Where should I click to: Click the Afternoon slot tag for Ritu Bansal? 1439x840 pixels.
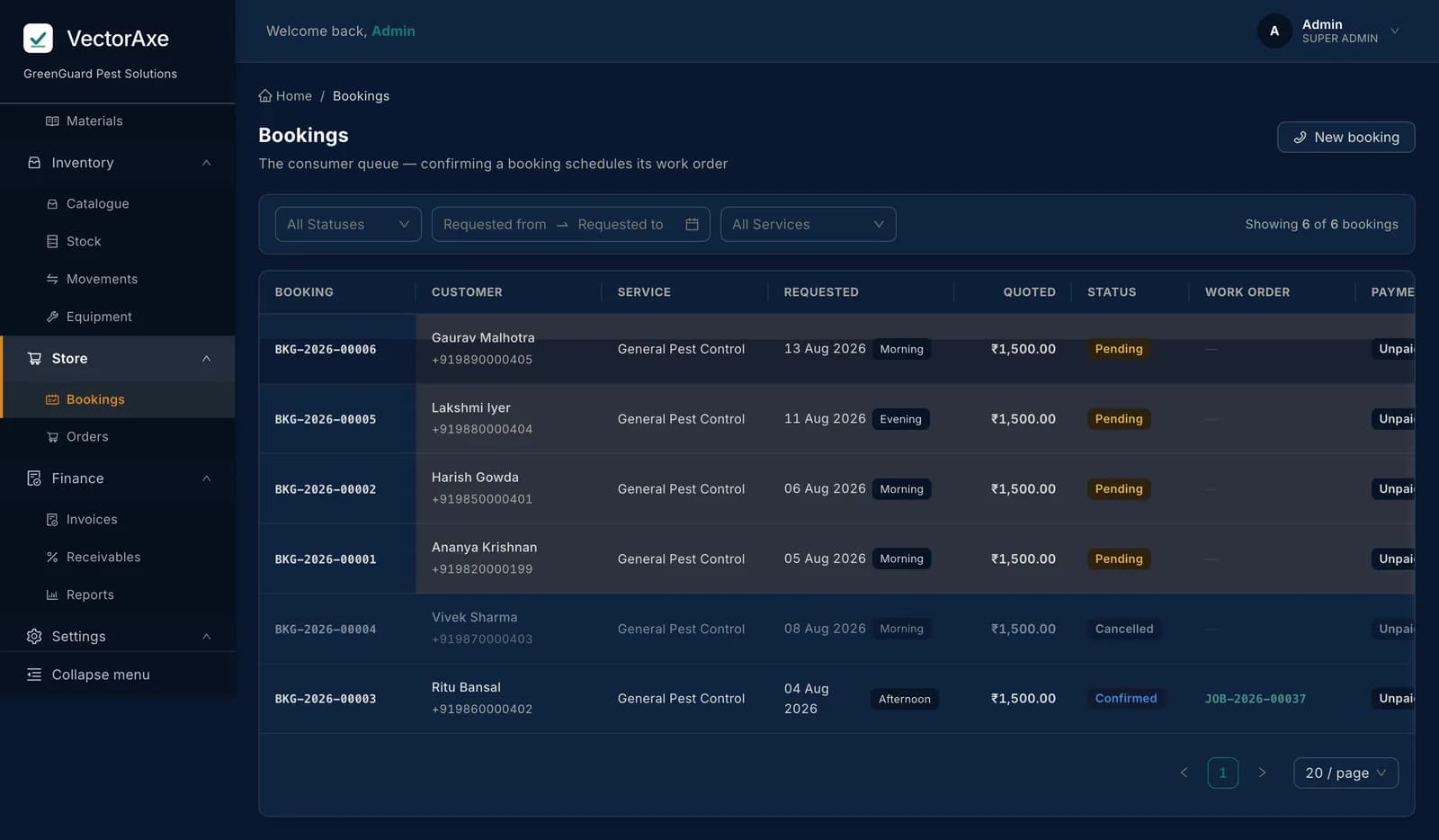click(904, 700)
